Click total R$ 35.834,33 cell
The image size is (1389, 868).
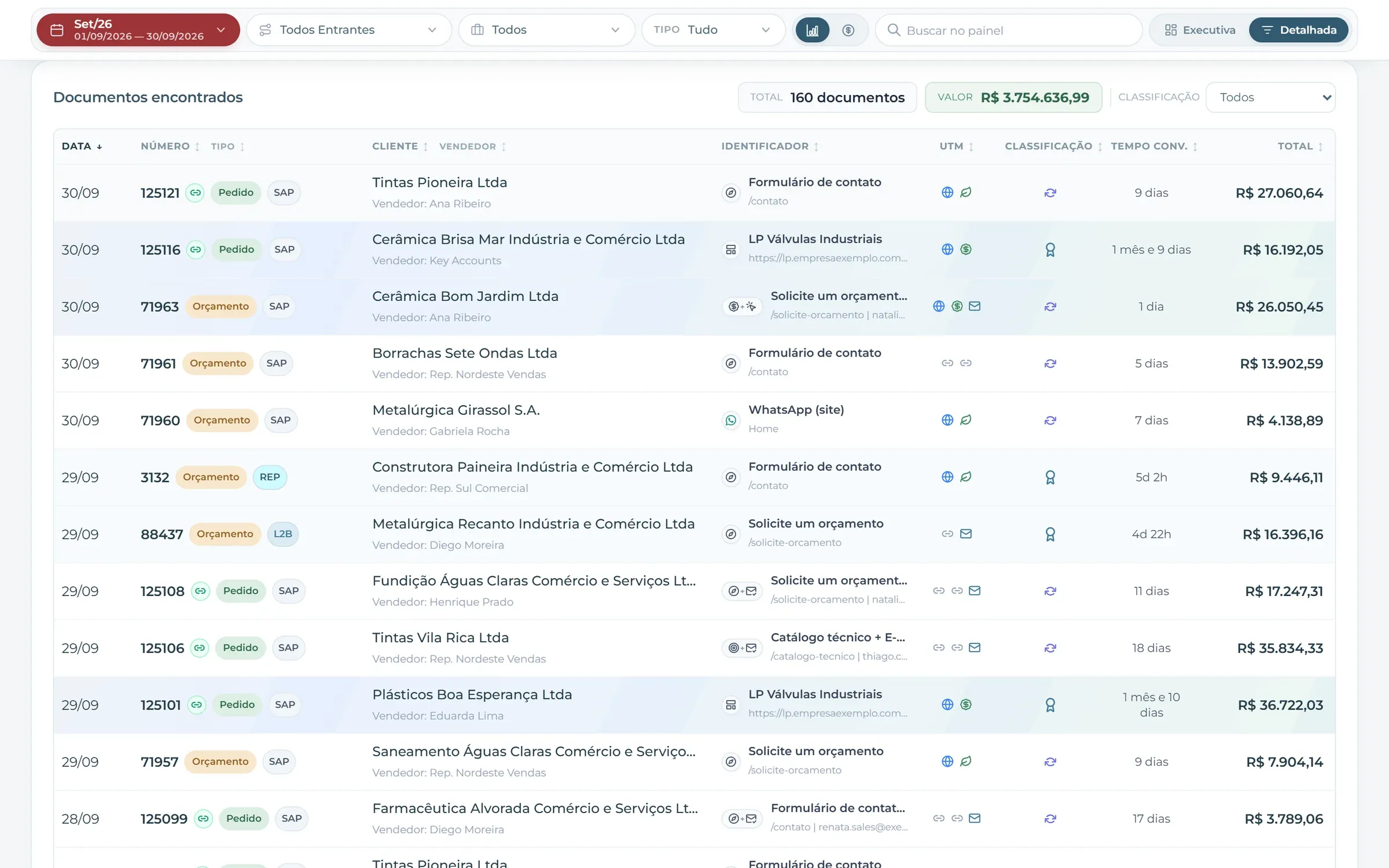pos(1280,648)
